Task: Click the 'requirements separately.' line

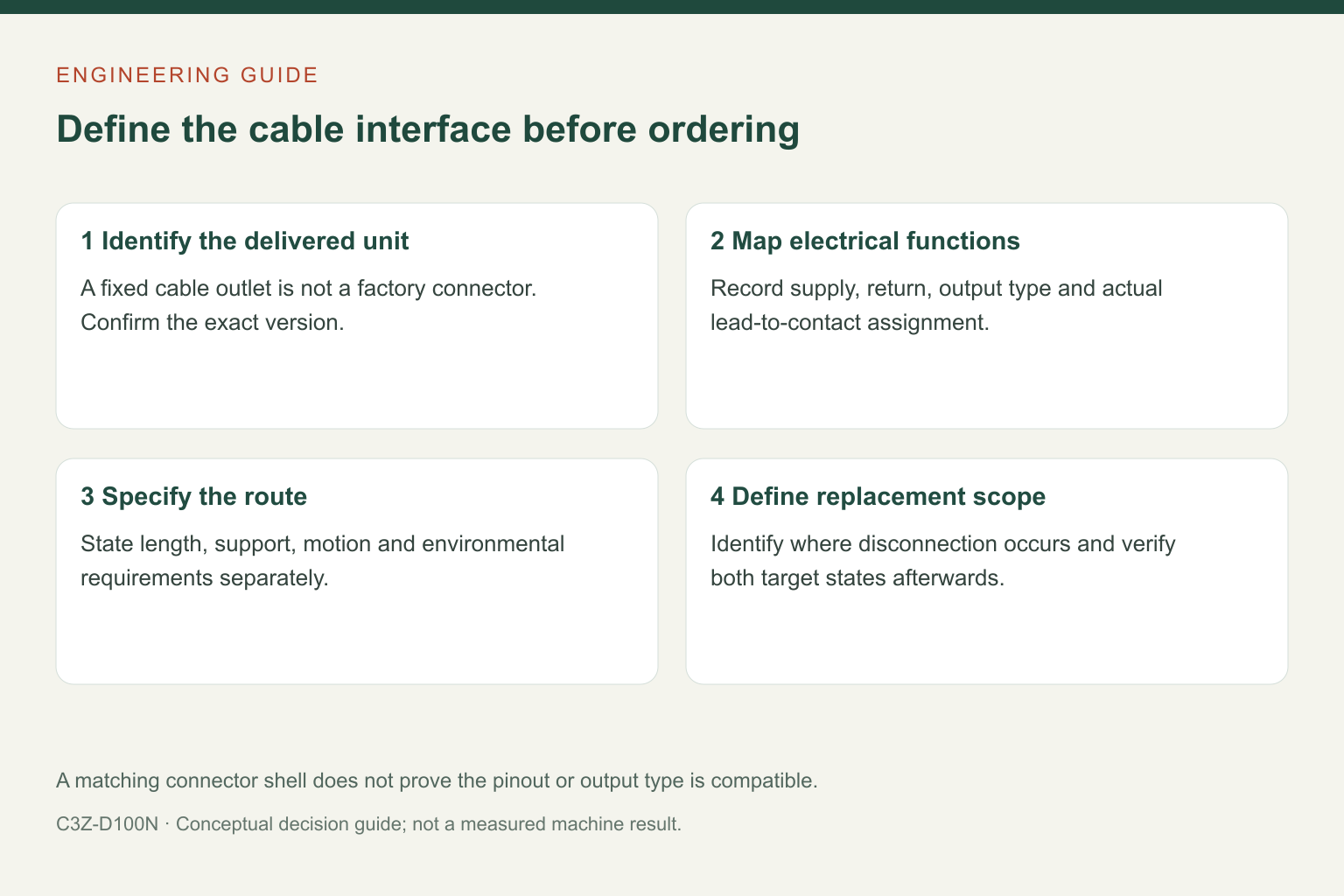Action: pos(205,577)
